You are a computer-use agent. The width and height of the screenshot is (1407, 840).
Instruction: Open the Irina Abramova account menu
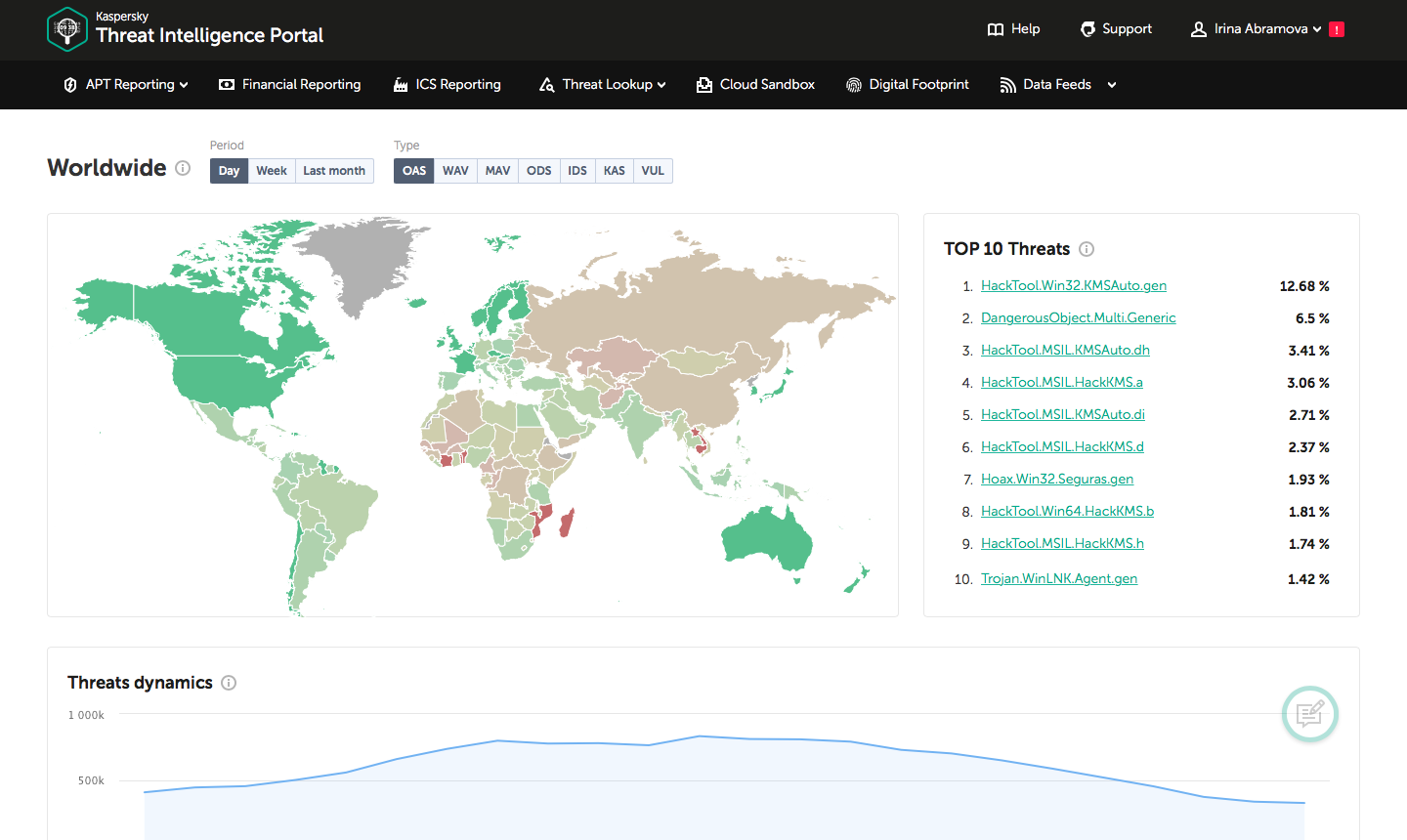pos(1260,29)
